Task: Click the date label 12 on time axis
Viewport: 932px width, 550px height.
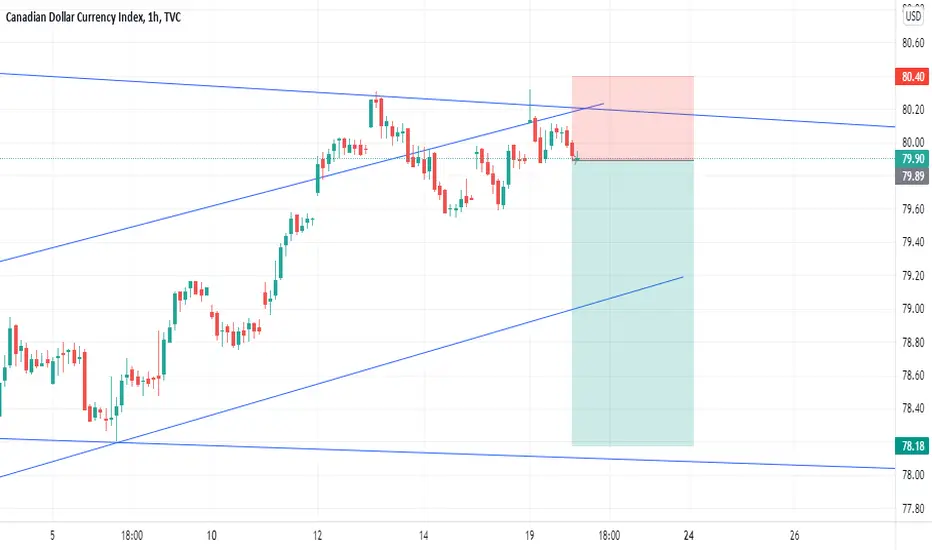Action: 317,536
